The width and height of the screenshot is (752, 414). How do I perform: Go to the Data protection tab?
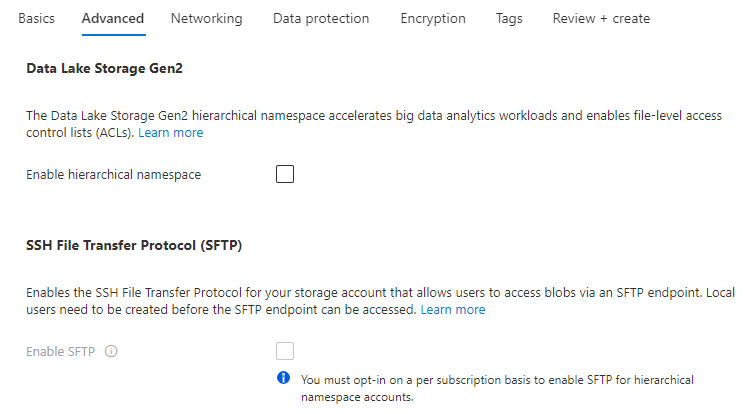pos(321,18)
